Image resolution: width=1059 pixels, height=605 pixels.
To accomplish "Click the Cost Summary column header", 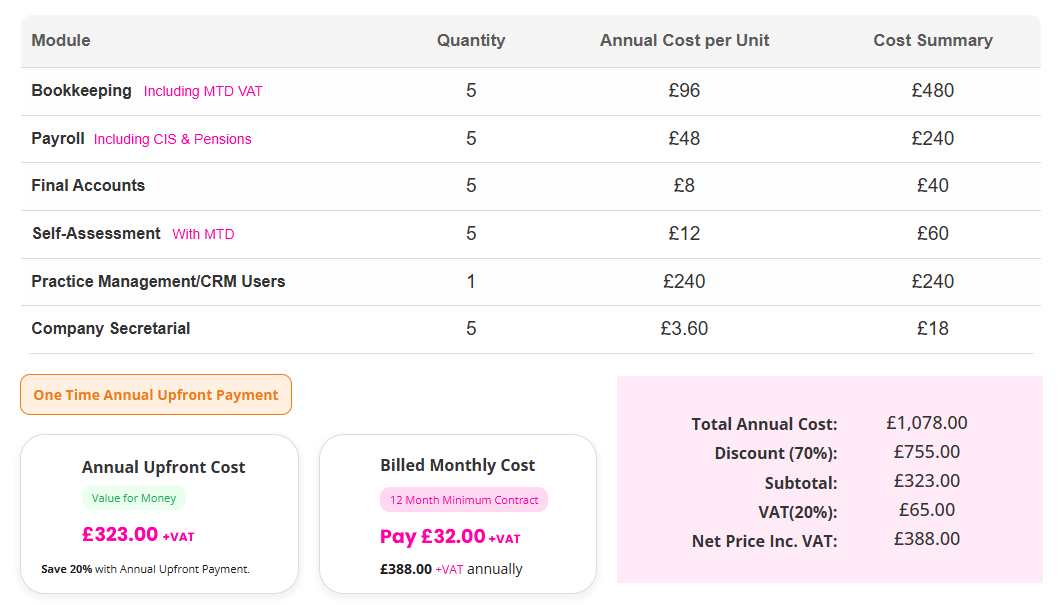I will point(932,40).
